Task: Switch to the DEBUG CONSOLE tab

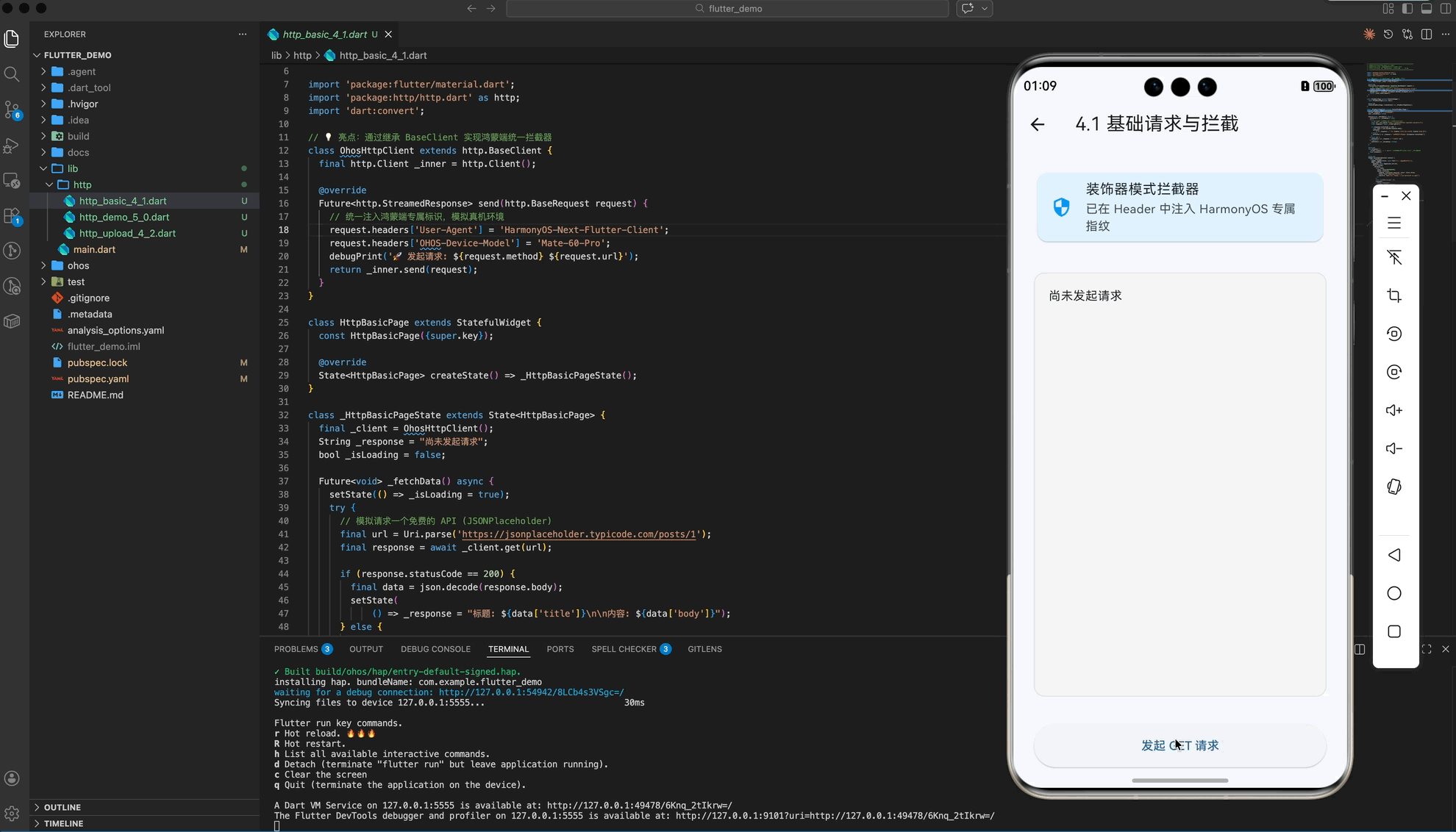Action: click(x=435, y=649)
